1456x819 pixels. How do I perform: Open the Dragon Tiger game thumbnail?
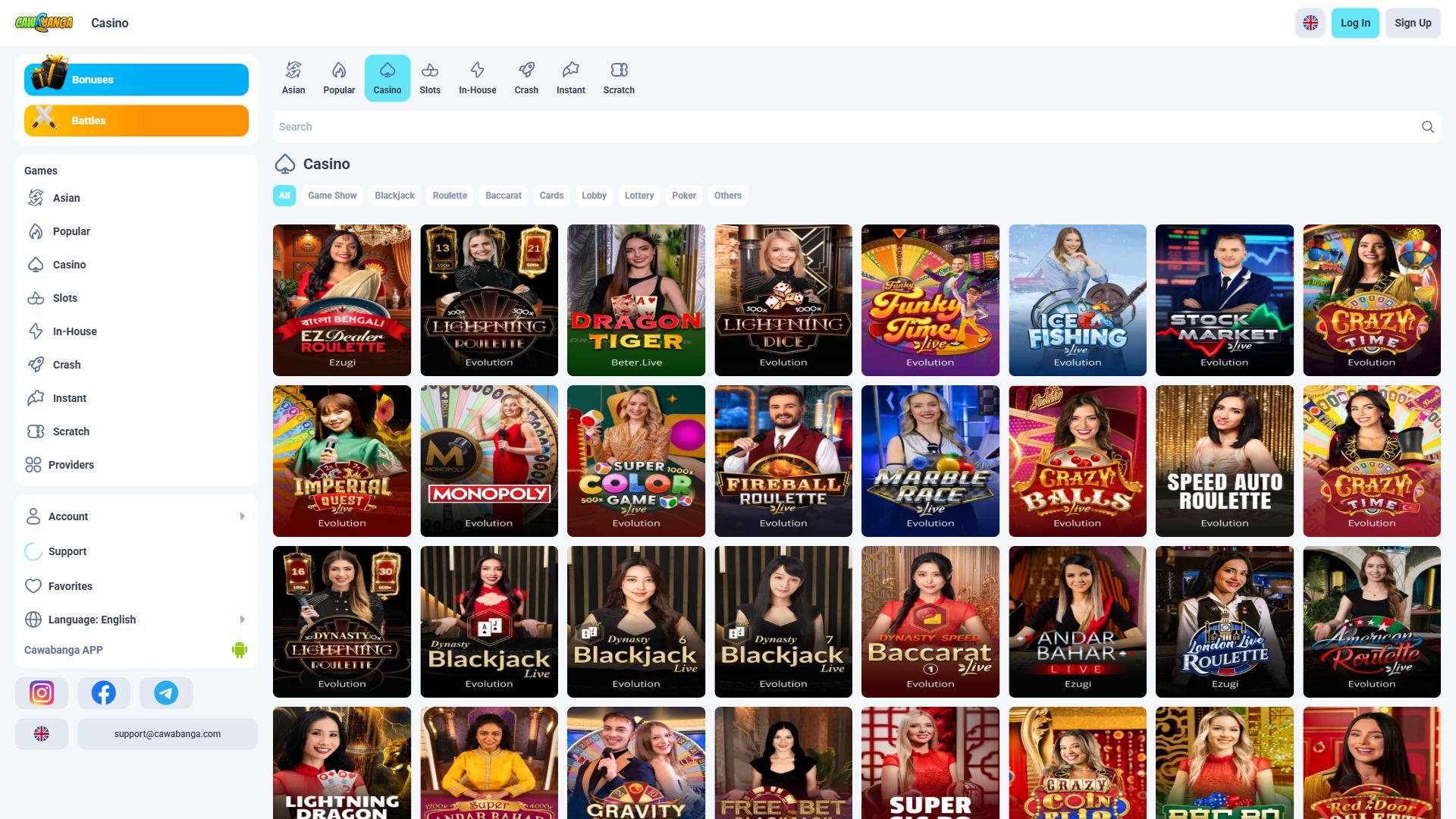click(x=636, y=300)
